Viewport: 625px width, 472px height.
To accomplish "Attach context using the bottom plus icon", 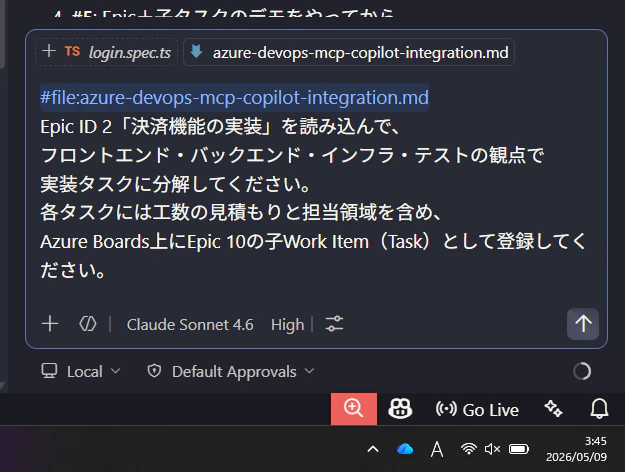I will click(50, 324).
